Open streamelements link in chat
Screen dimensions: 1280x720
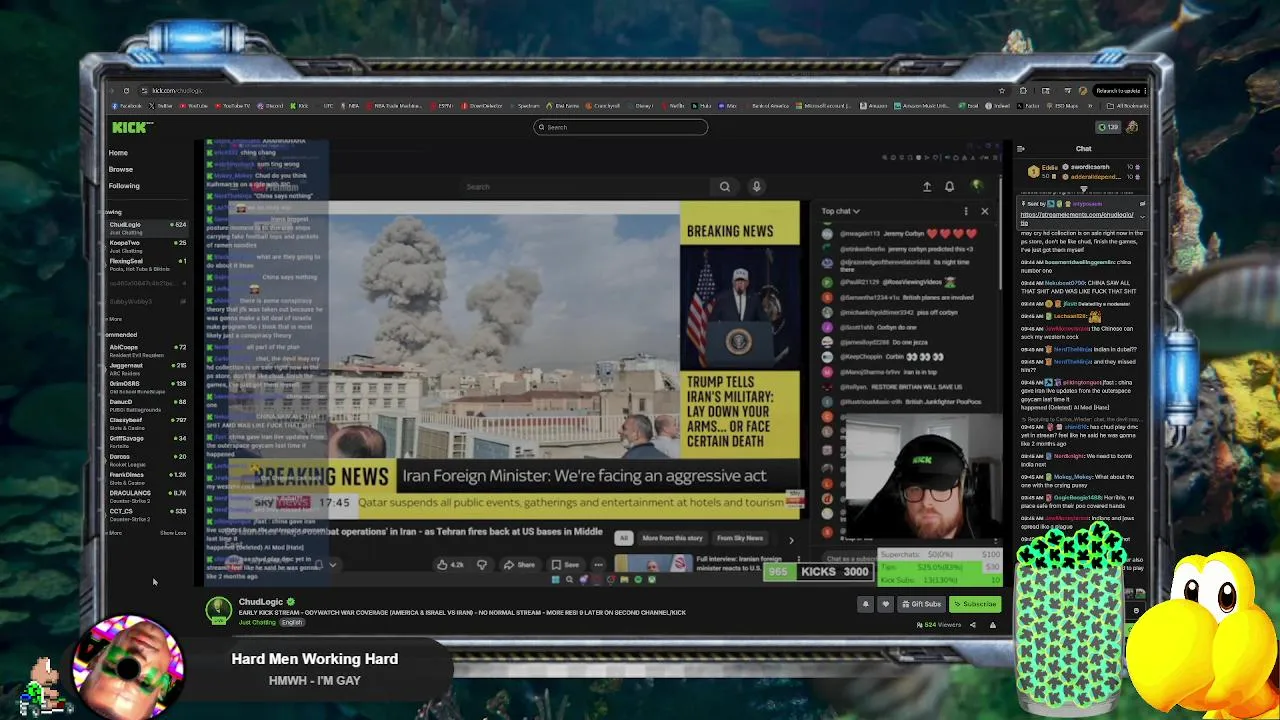[1077, 217]
